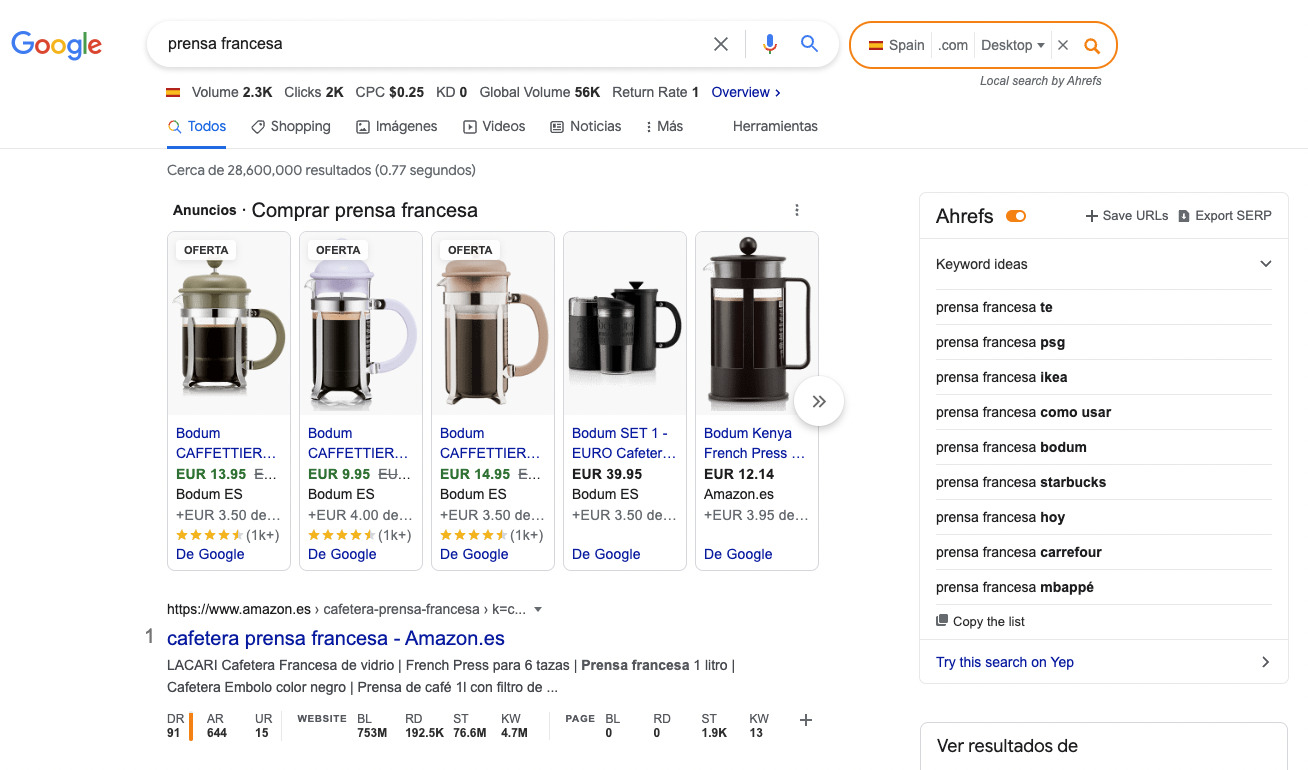
Task: Open cafetera prensa francesa - Amazon.es result
Action: click(336, 638)
